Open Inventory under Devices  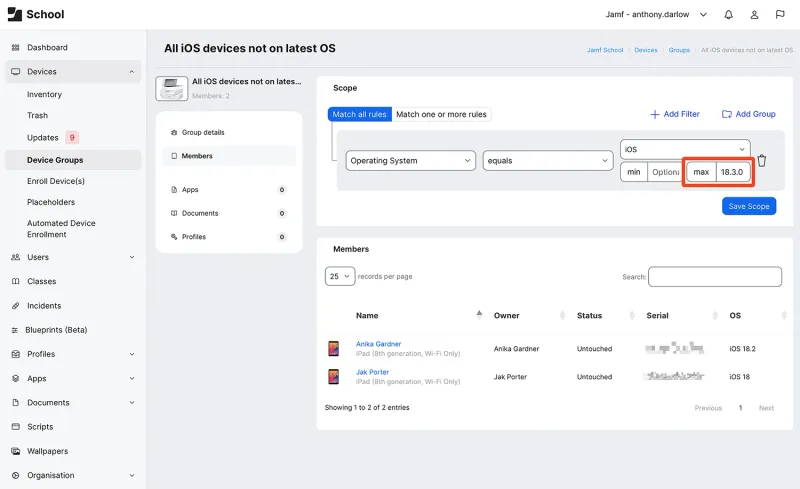(x=44, y=94)
